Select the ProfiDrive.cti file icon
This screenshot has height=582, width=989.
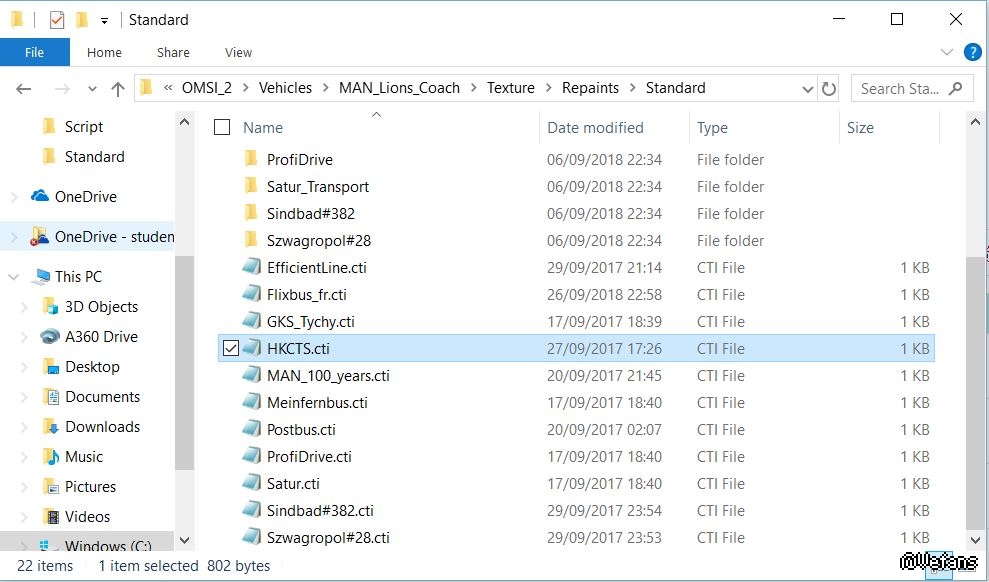[x=252, y=457]
